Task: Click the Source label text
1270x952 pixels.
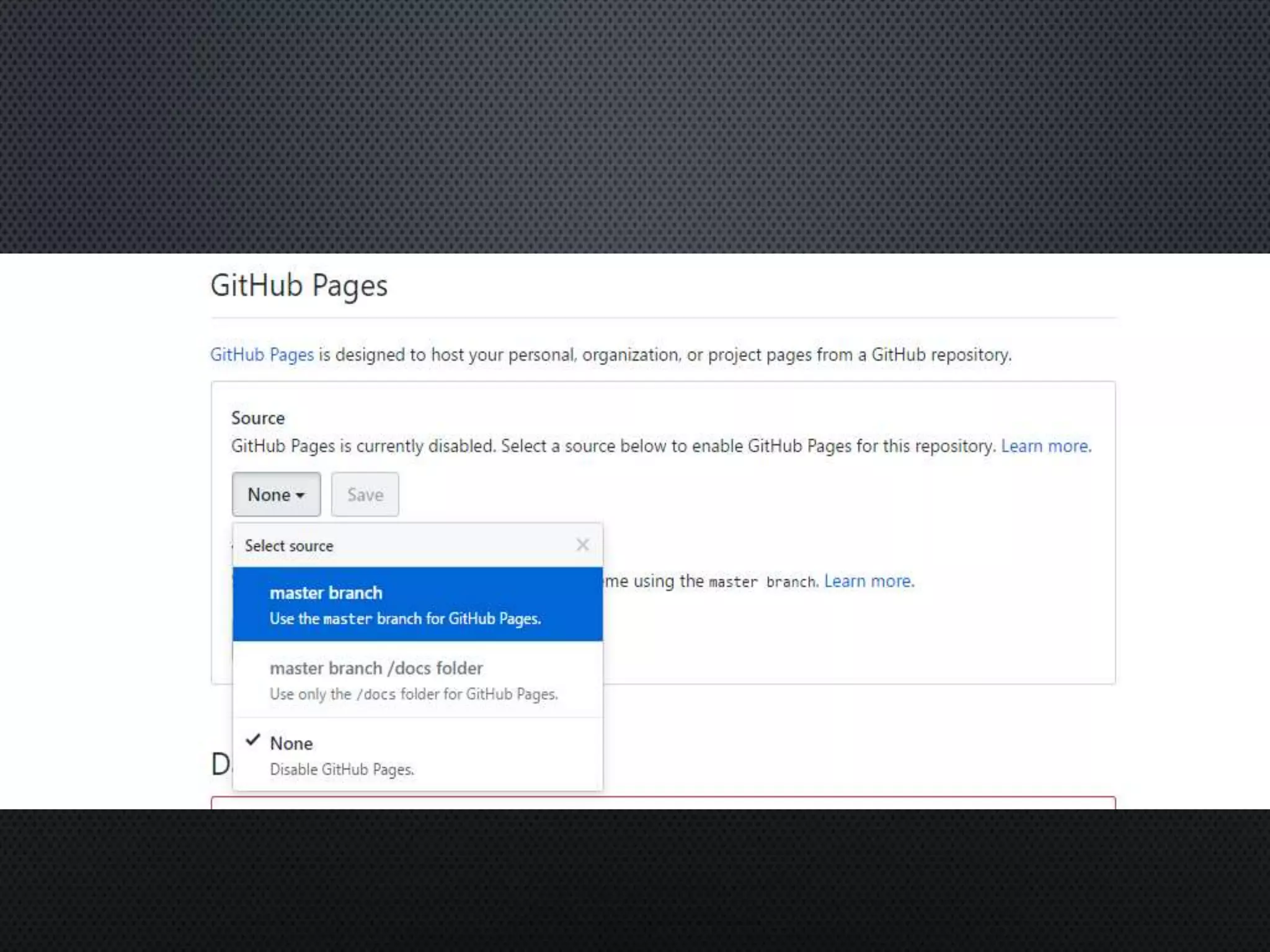Action: 258,418
